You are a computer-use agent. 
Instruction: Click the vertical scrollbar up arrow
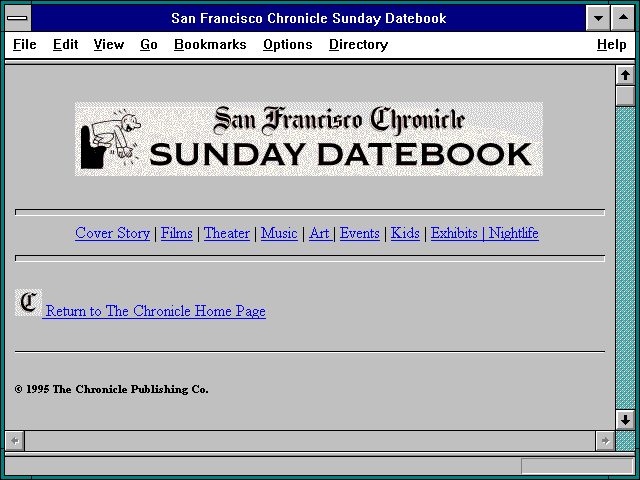pyautogui.click(x=625, y=75)
